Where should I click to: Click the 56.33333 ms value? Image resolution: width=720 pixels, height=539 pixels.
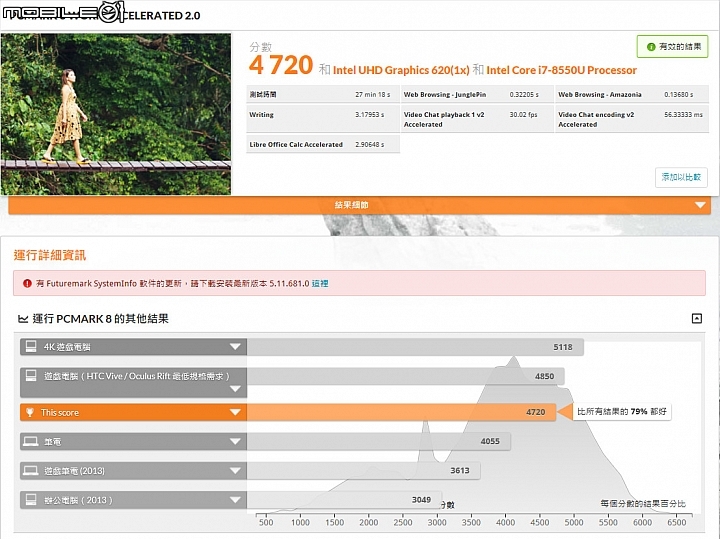point(683,115)
